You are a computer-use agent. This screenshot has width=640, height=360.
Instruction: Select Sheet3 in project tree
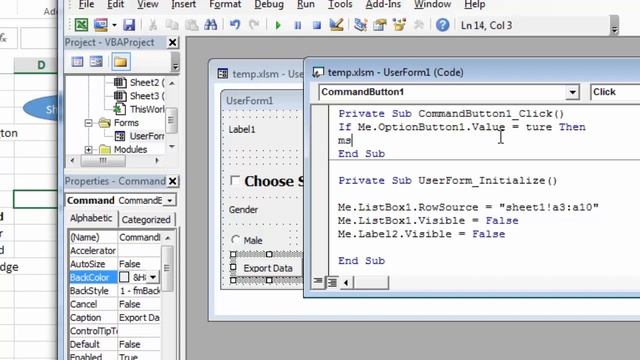coord(139,96)
